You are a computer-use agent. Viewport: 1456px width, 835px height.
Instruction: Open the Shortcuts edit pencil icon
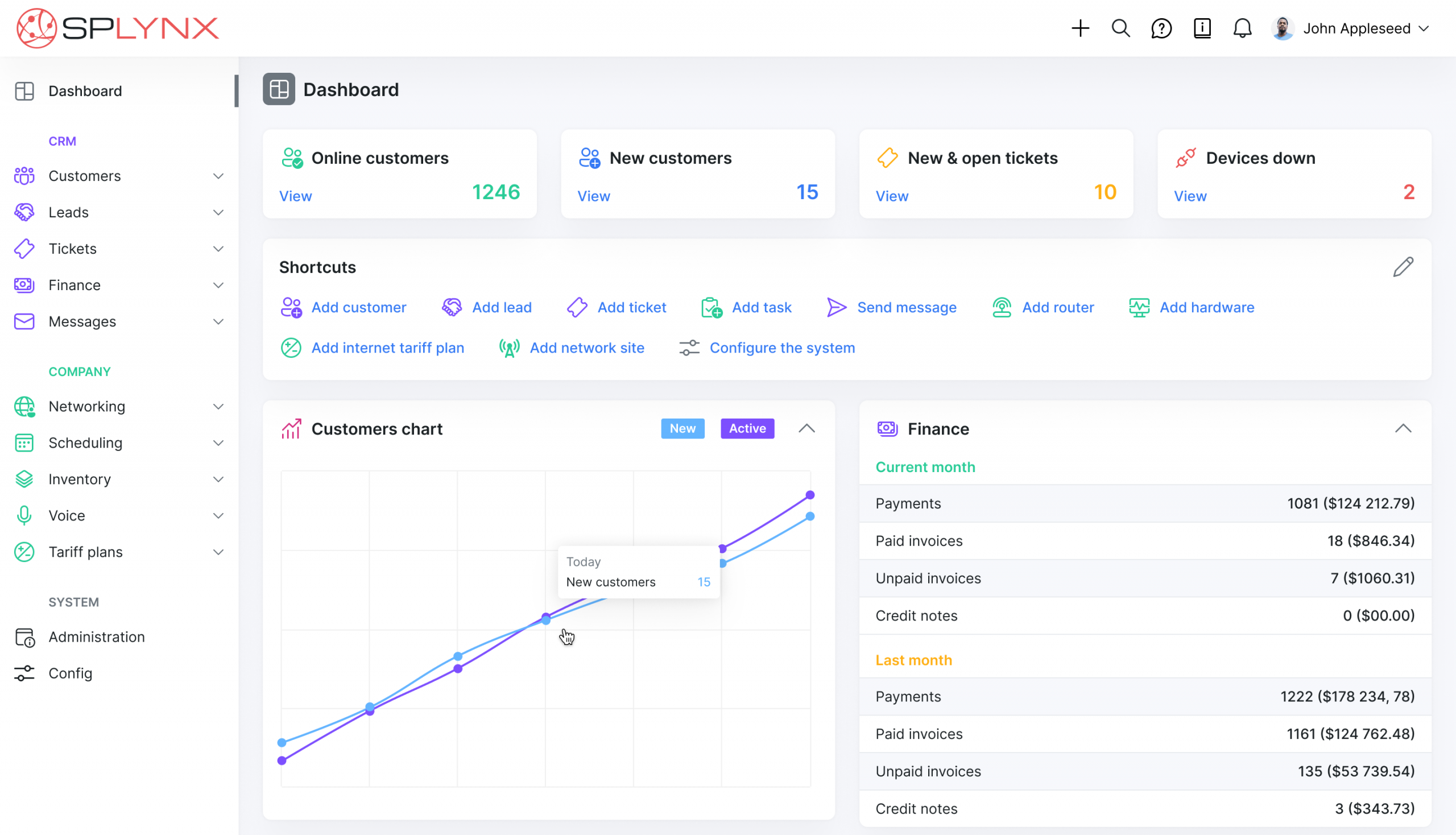[x=1403, y=266]
